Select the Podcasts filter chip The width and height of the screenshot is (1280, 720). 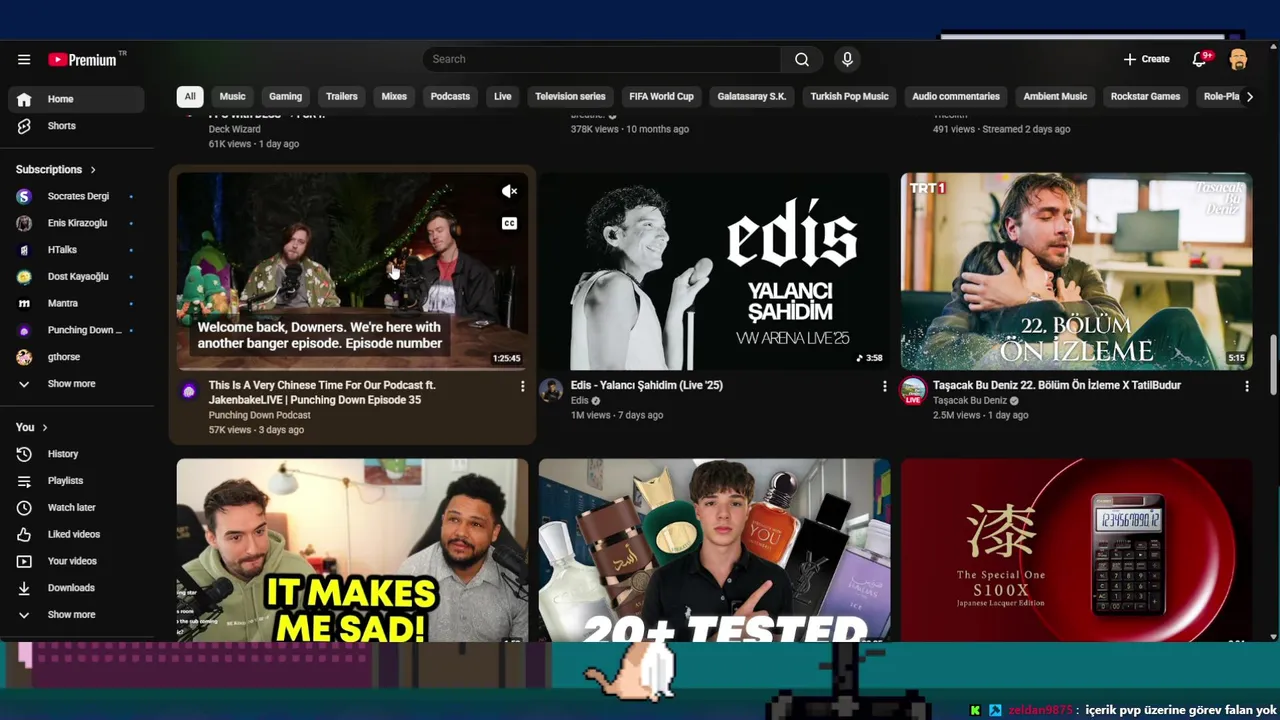[x=450, y=97]
